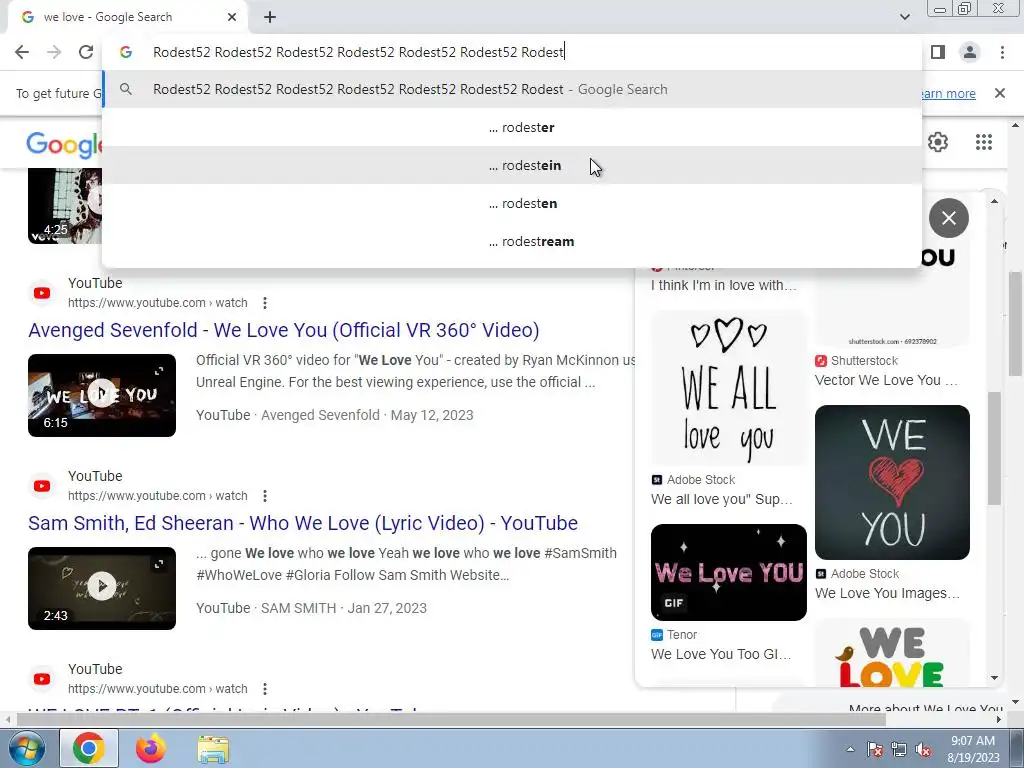The width and height of the screenshot is (1024, 768).
Task: Choose the 'rodesten' suggestion
Action: click(512, 203)
